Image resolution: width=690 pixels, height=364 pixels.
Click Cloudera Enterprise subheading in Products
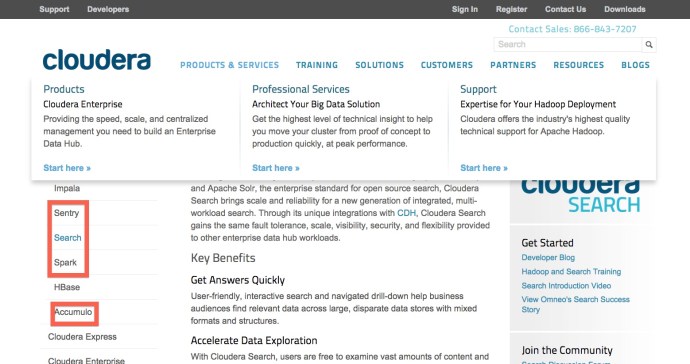click(83, 104)
